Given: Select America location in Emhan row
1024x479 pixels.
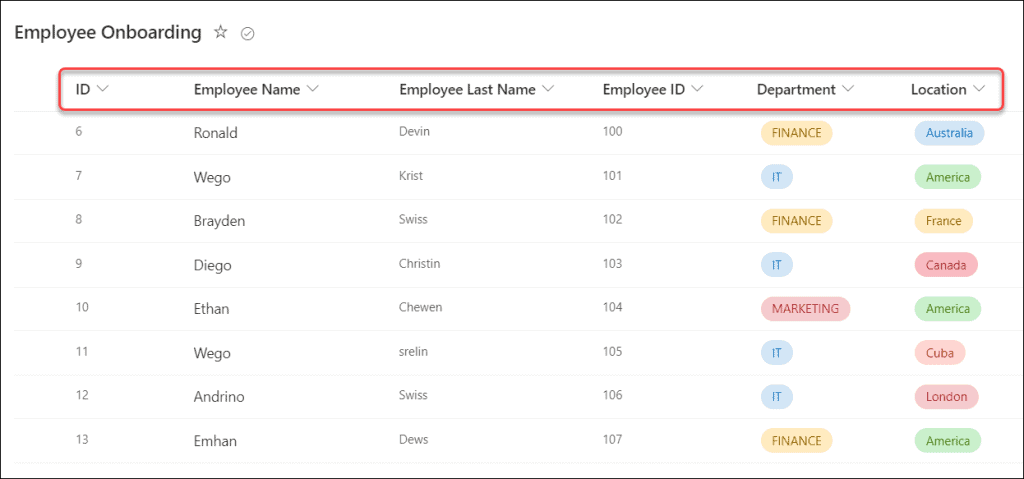Looking at the screenshot, I should 948,440.
